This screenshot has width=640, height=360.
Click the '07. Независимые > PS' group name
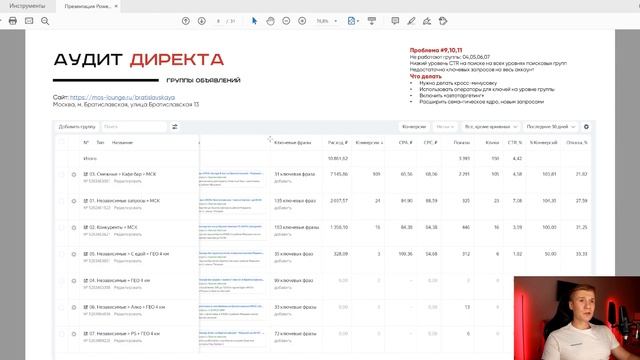click(124, 333)
